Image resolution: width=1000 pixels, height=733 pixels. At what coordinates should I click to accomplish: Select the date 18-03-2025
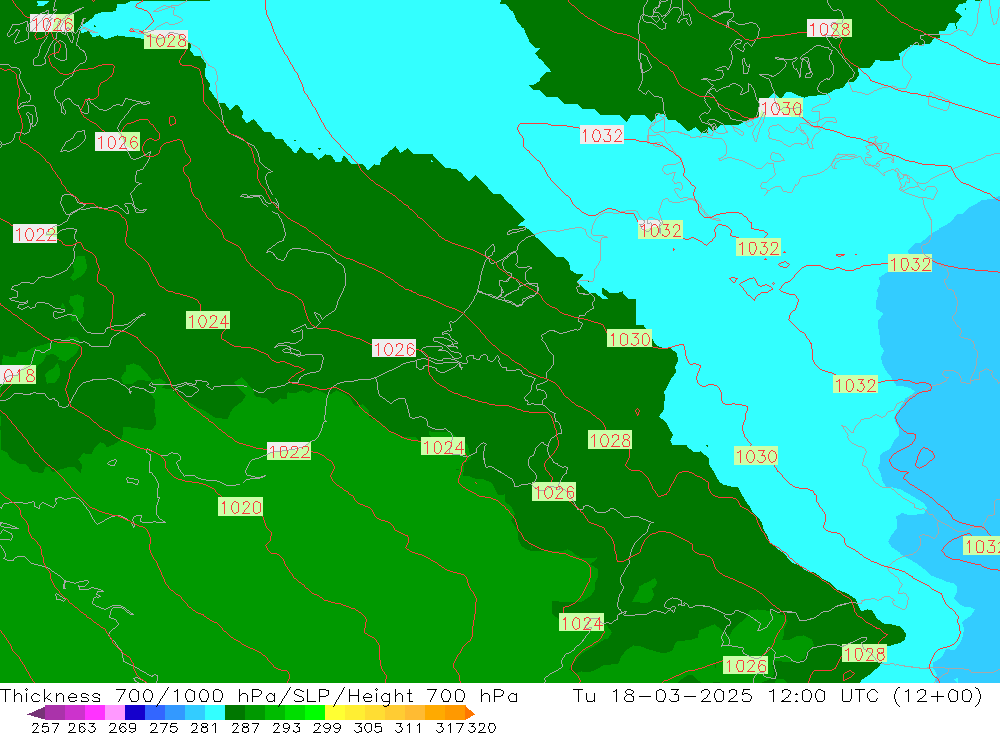(682, 695)
